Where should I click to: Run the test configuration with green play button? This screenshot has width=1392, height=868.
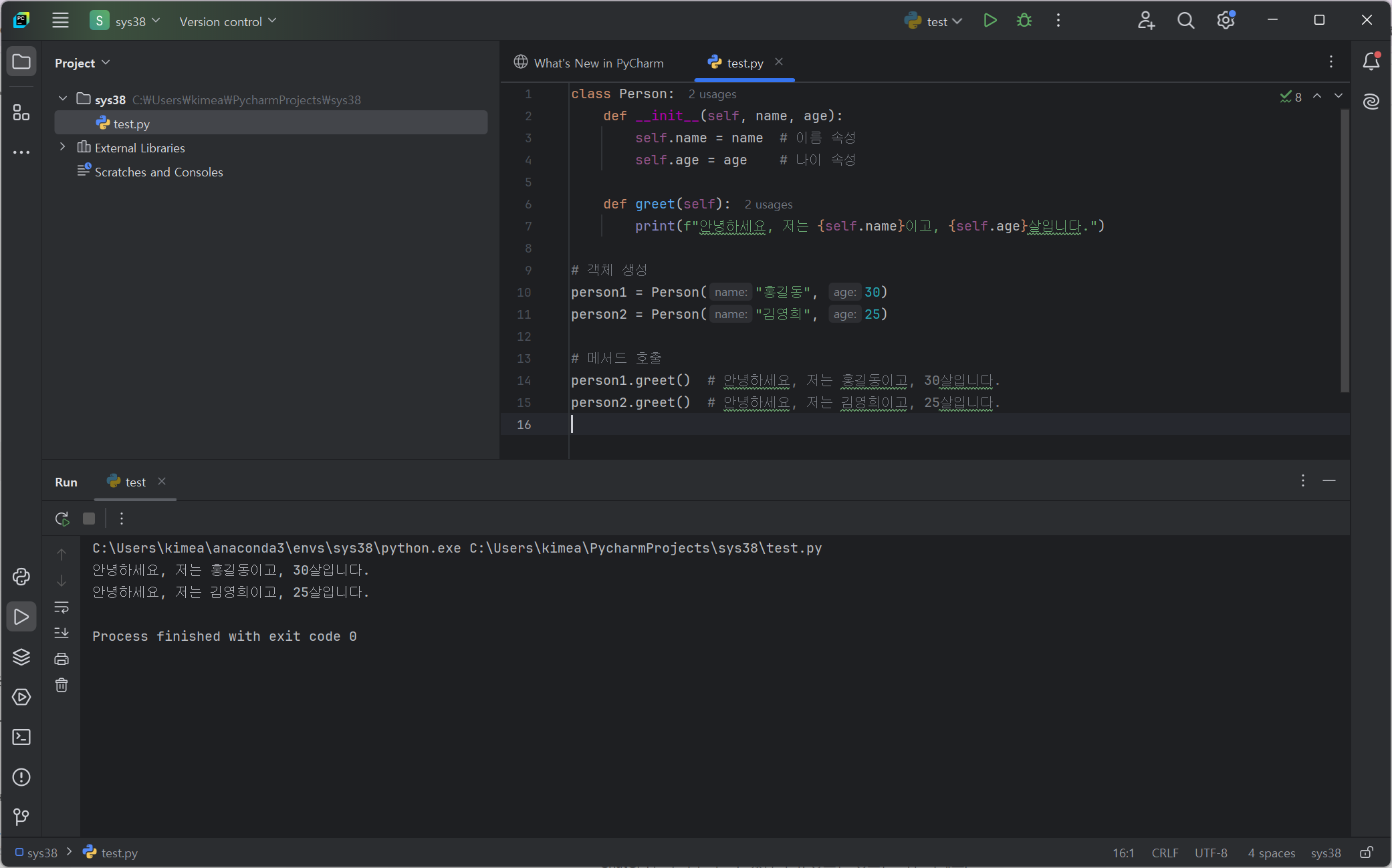990,21
